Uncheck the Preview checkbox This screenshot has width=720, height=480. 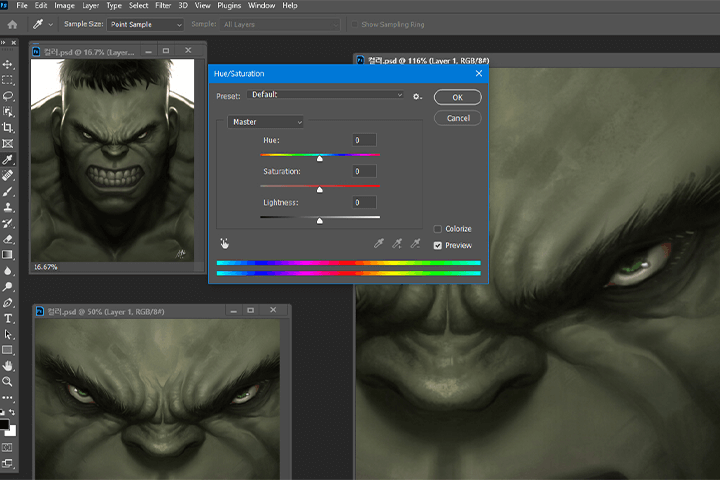click(438, 245)
